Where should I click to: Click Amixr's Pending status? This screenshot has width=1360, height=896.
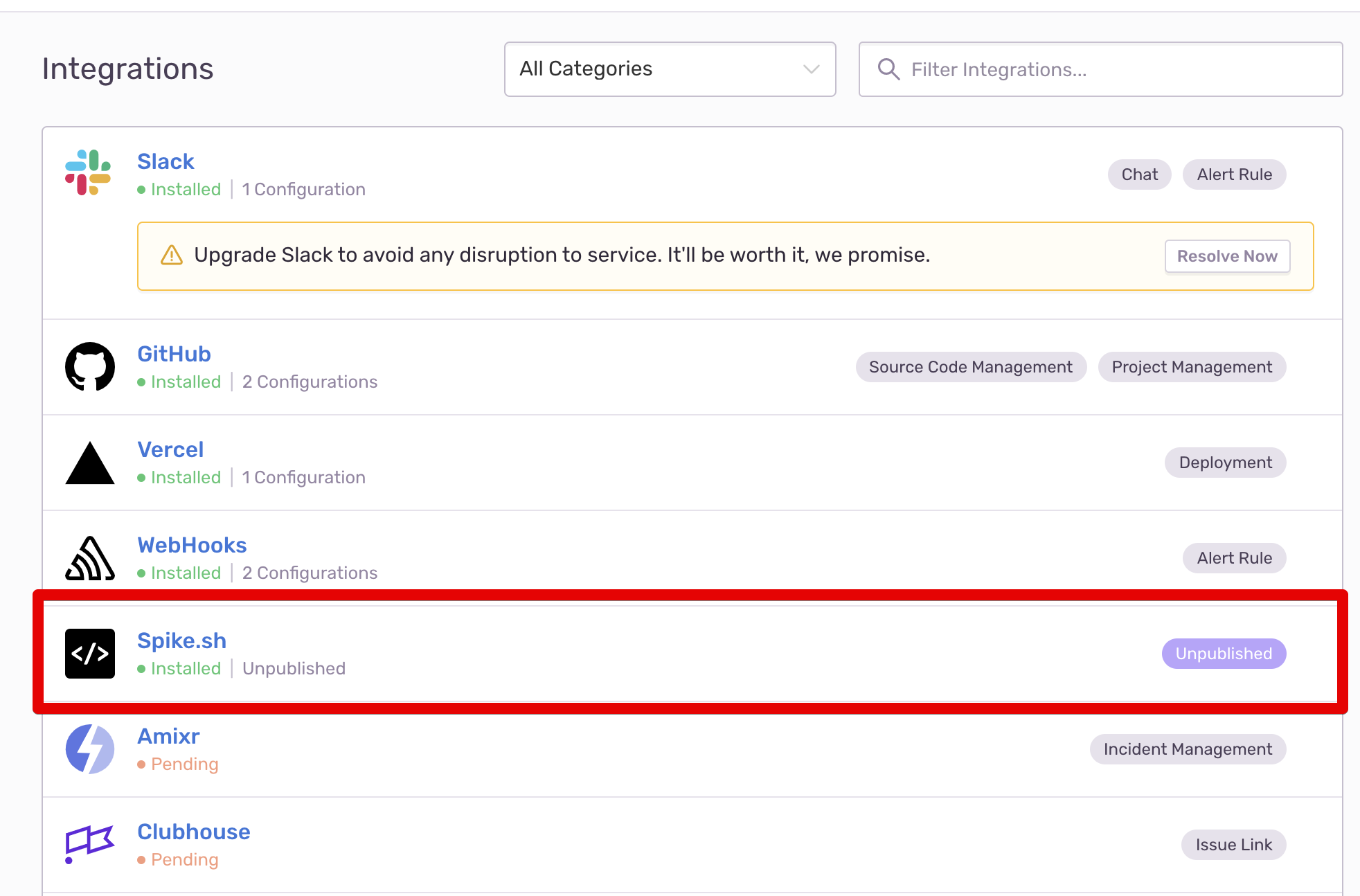point(178,764)
